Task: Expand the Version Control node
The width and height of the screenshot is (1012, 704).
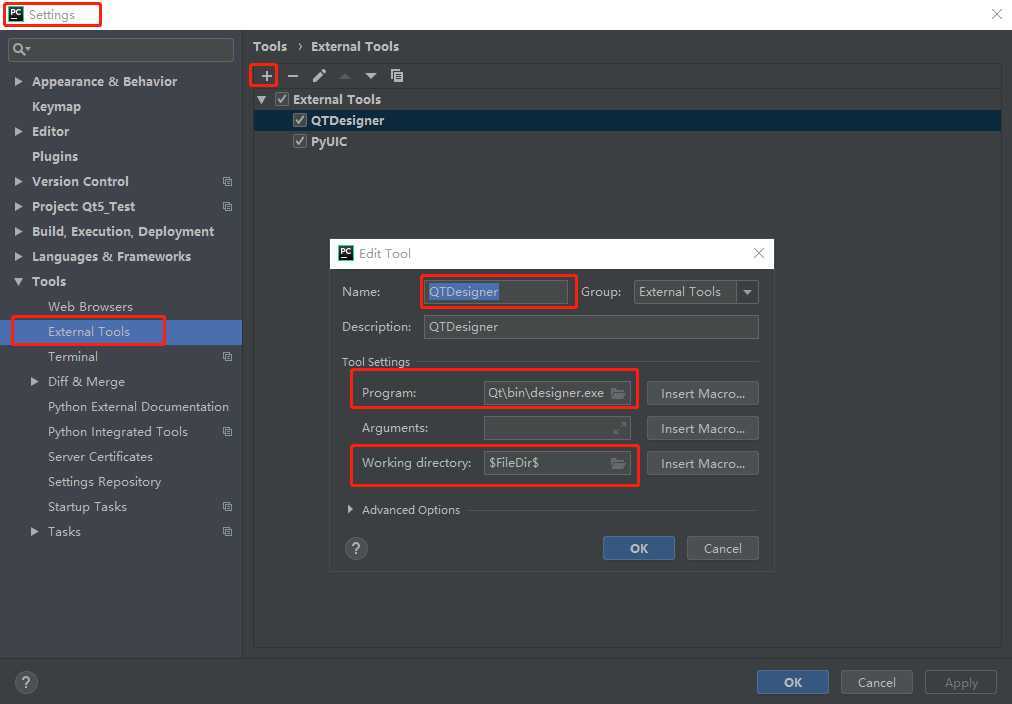Action: click(18, 182)
